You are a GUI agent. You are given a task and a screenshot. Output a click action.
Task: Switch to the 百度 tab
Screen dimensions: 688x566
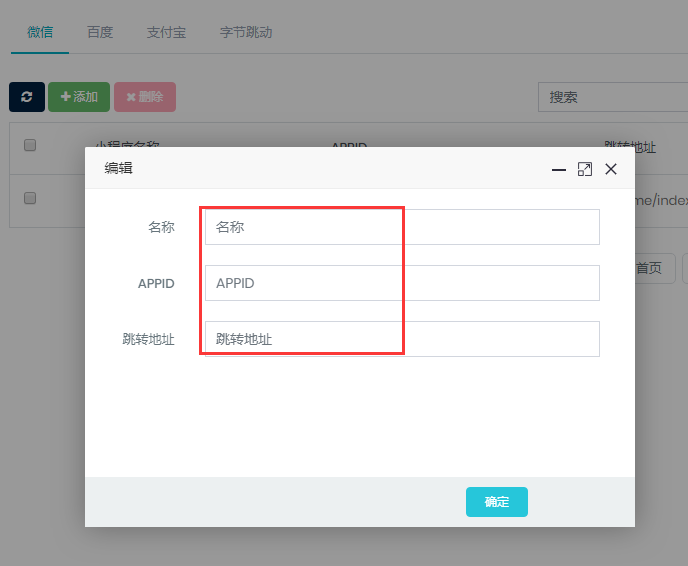click(100, 32)
